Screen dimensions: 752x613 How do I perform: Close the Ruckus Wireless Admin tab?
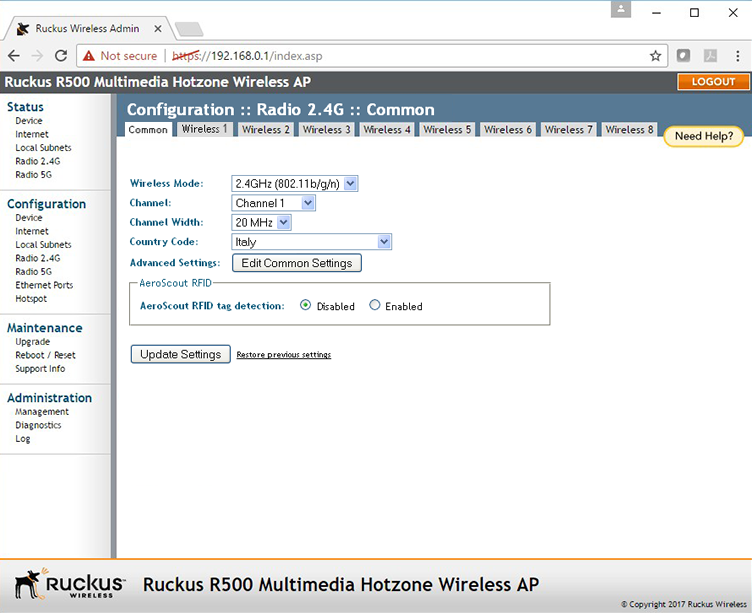[x=157, y=29]
